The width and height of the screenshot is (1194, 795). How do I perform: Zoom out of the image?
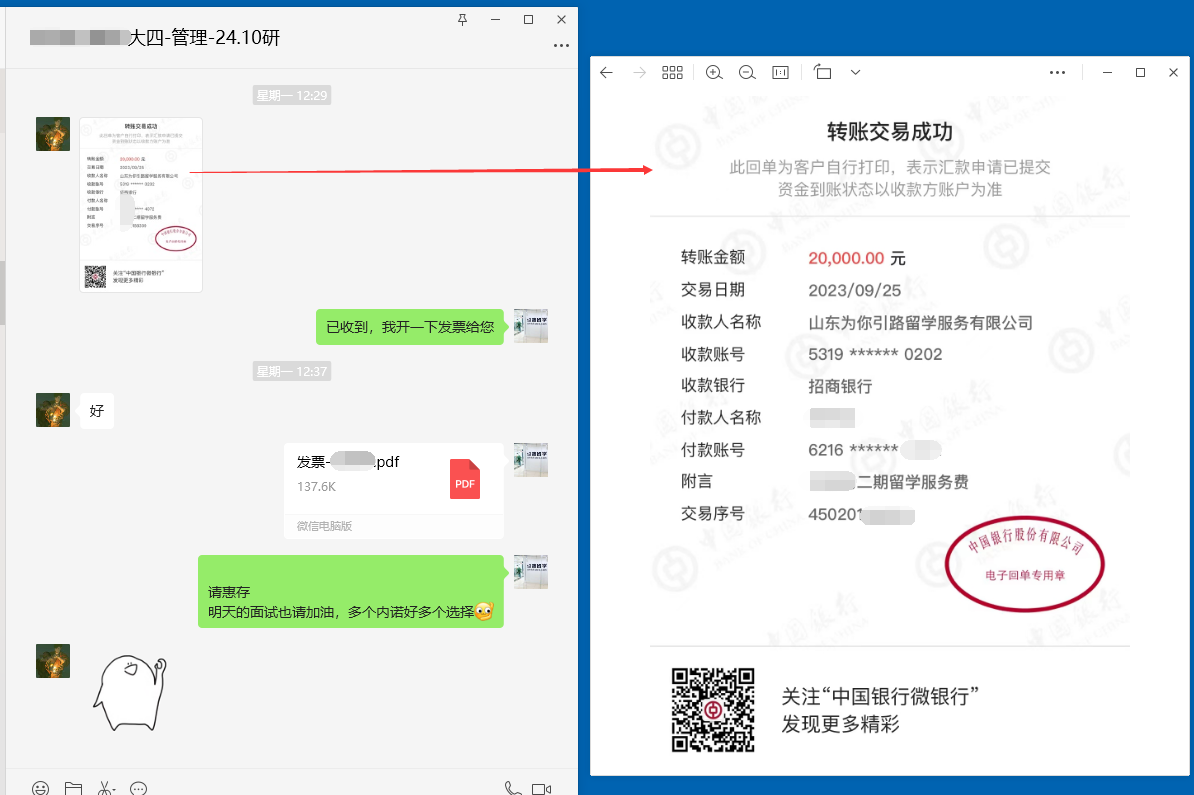(x=747, y=72)
